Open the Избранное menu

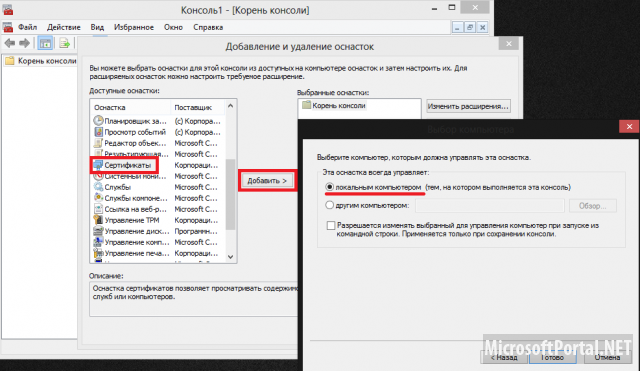pos(134,27)
